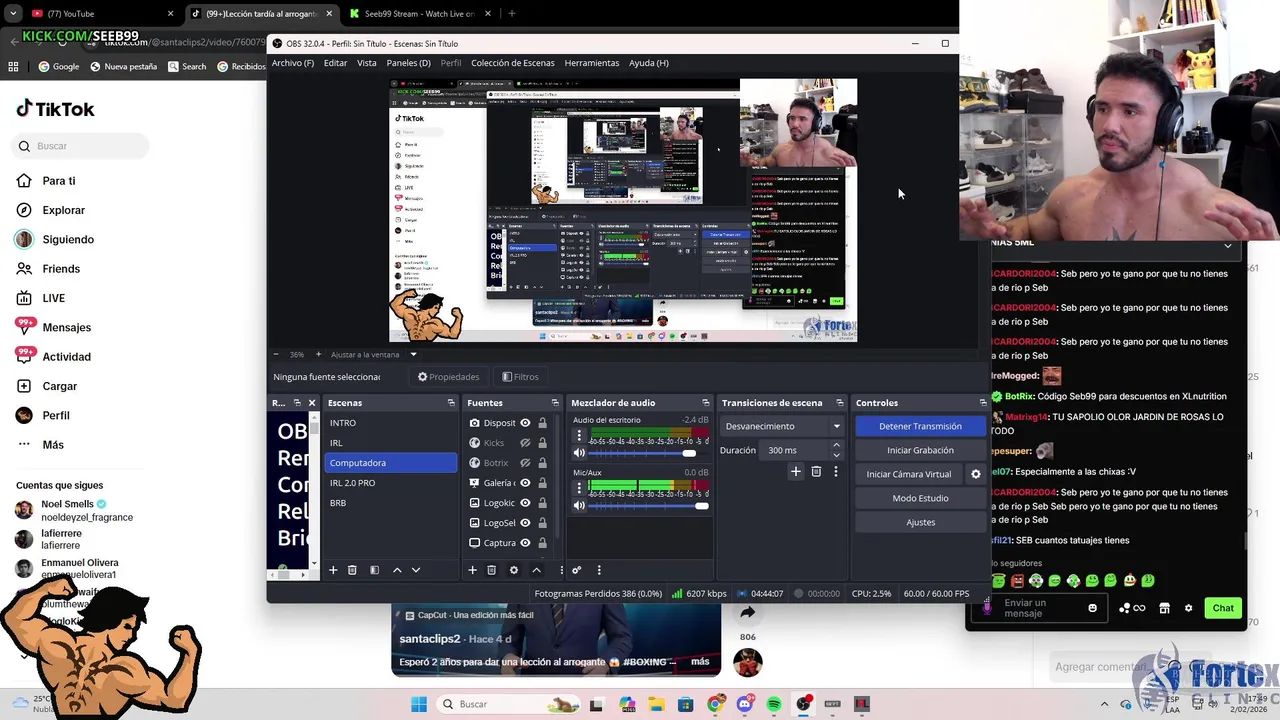This screenshot has height=720, width=1280.
Task: Open source properties gear in Fuentes toolbar
Action: [514, 570]
